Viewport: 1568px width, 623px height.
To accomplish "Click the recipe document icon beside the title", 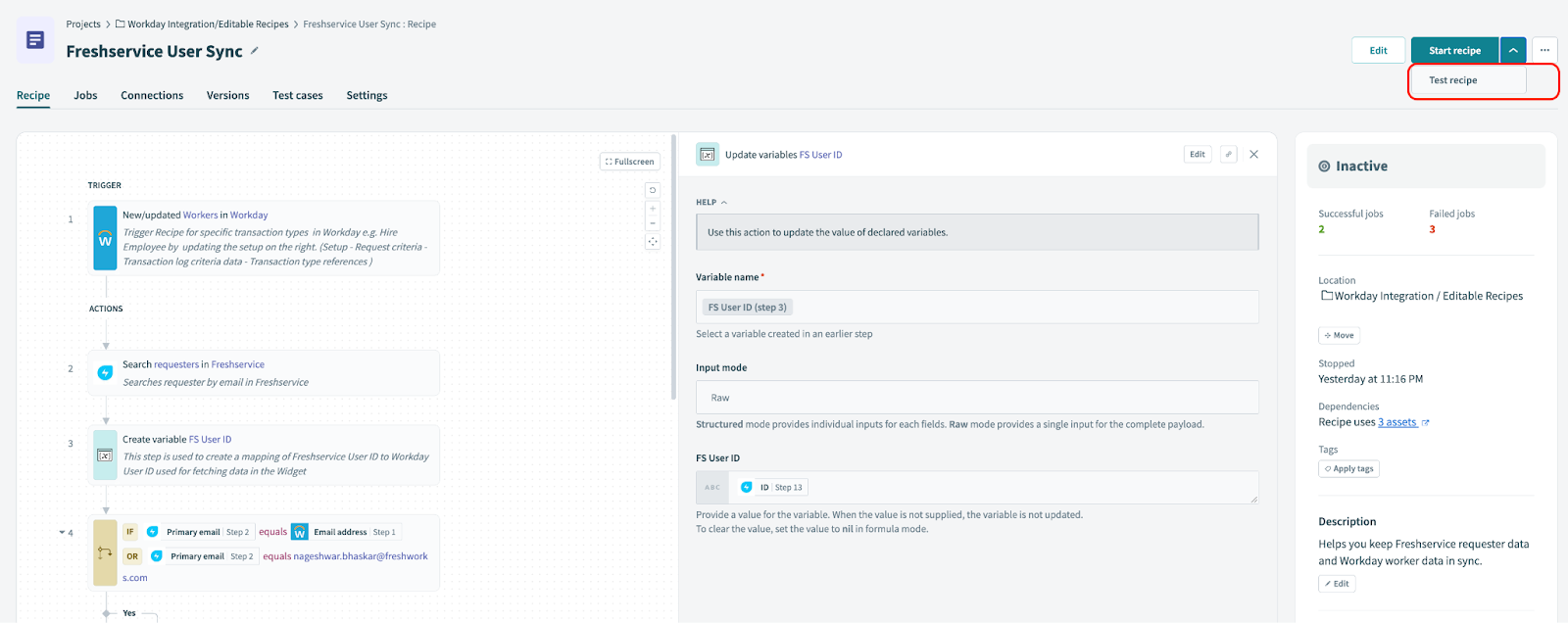I will coord(35,40).
